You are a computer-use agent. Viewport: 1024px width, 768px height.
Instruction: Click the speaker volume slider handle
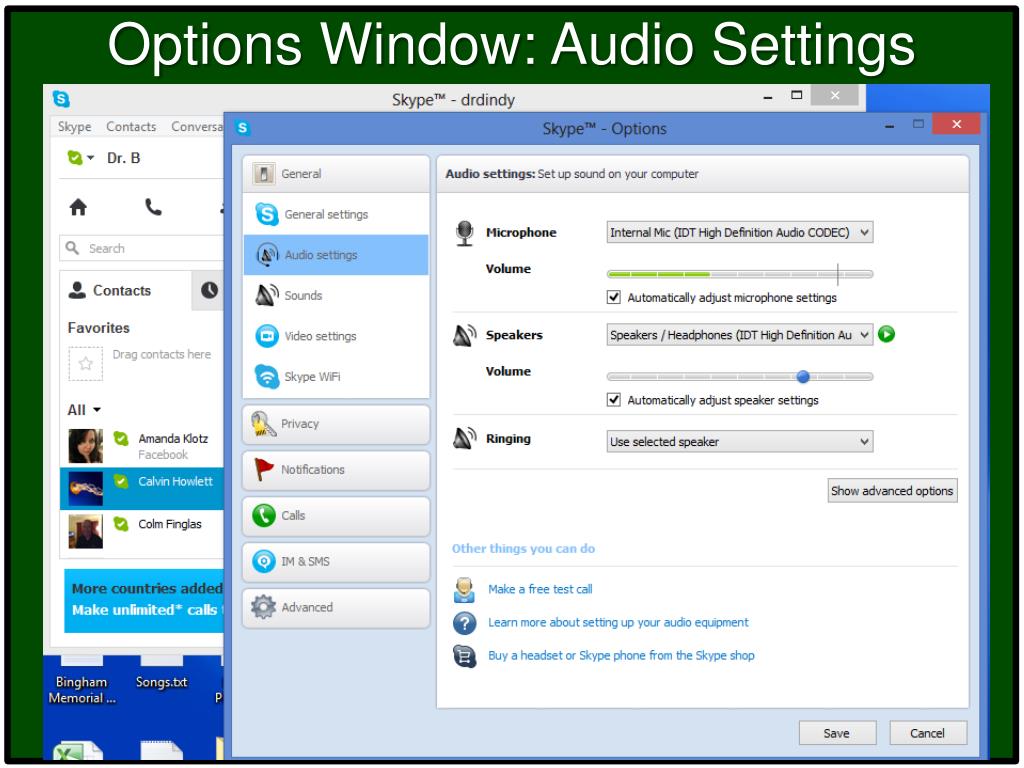click(x=803, y=376)
